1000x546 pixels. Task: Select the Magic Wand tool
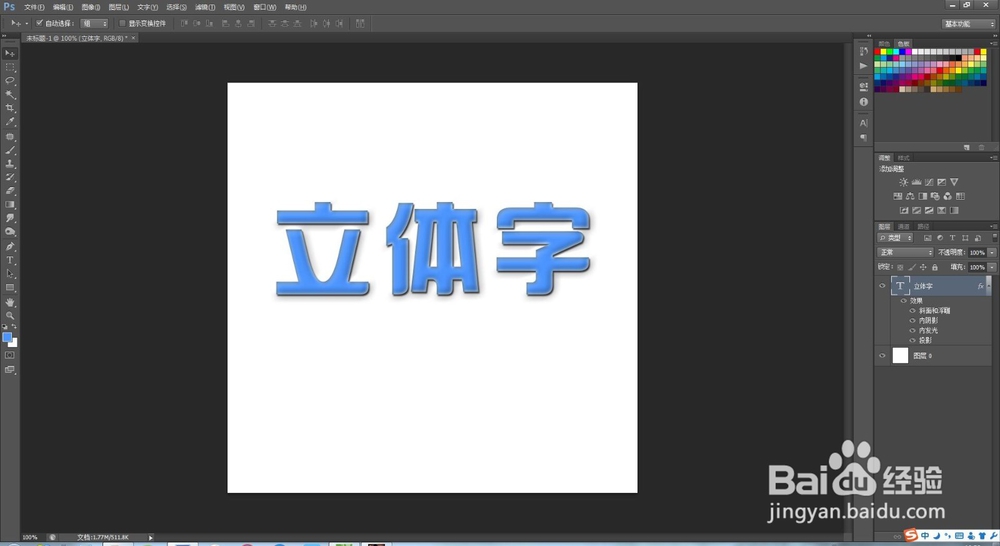pyautogui.click(x=10, y=94)
